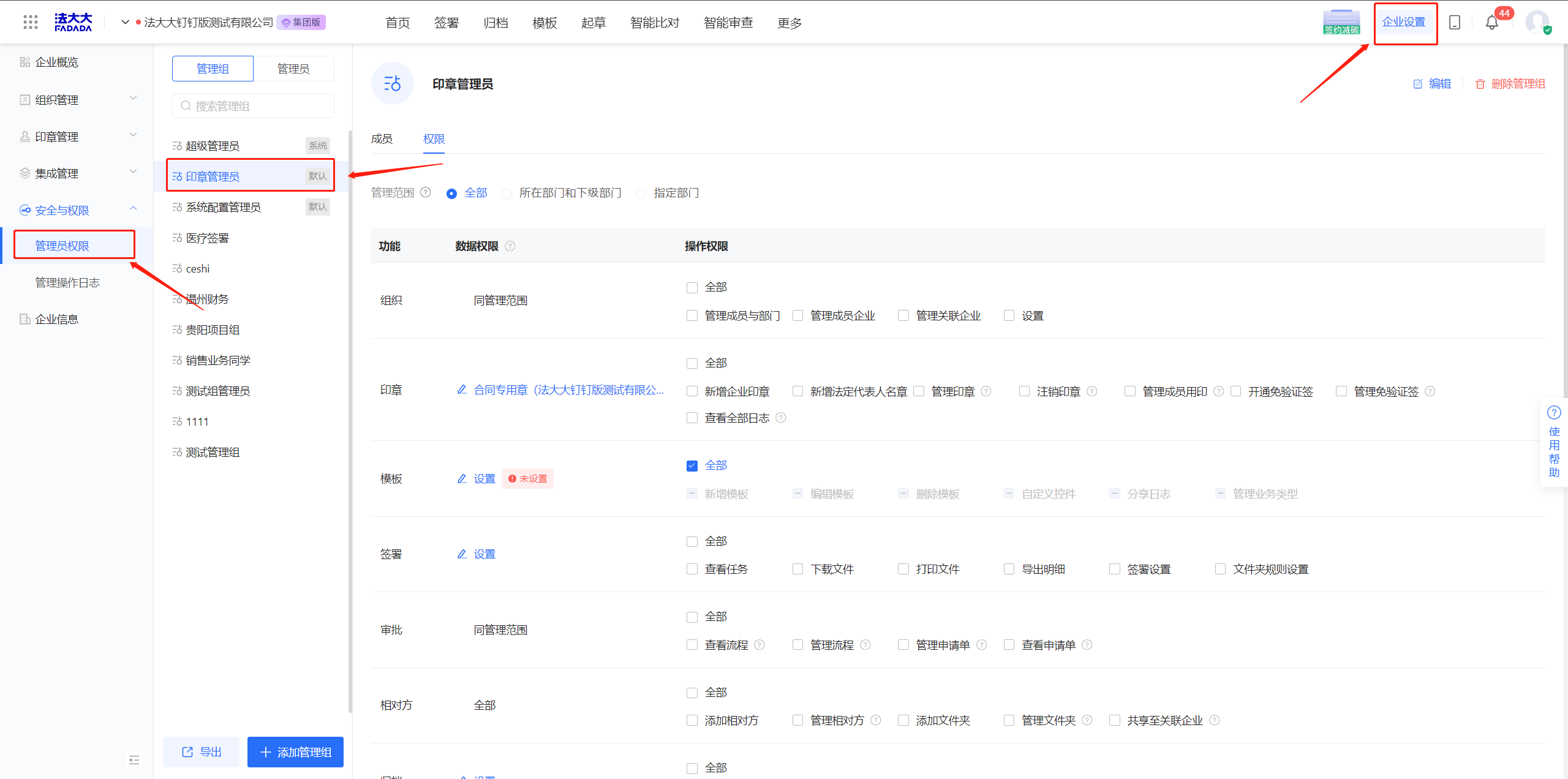Viewport: 1568px width, 779px height.
Task: Click the help icon beside 管理印章
Action: pyautogui.click(x=986, y=391)
